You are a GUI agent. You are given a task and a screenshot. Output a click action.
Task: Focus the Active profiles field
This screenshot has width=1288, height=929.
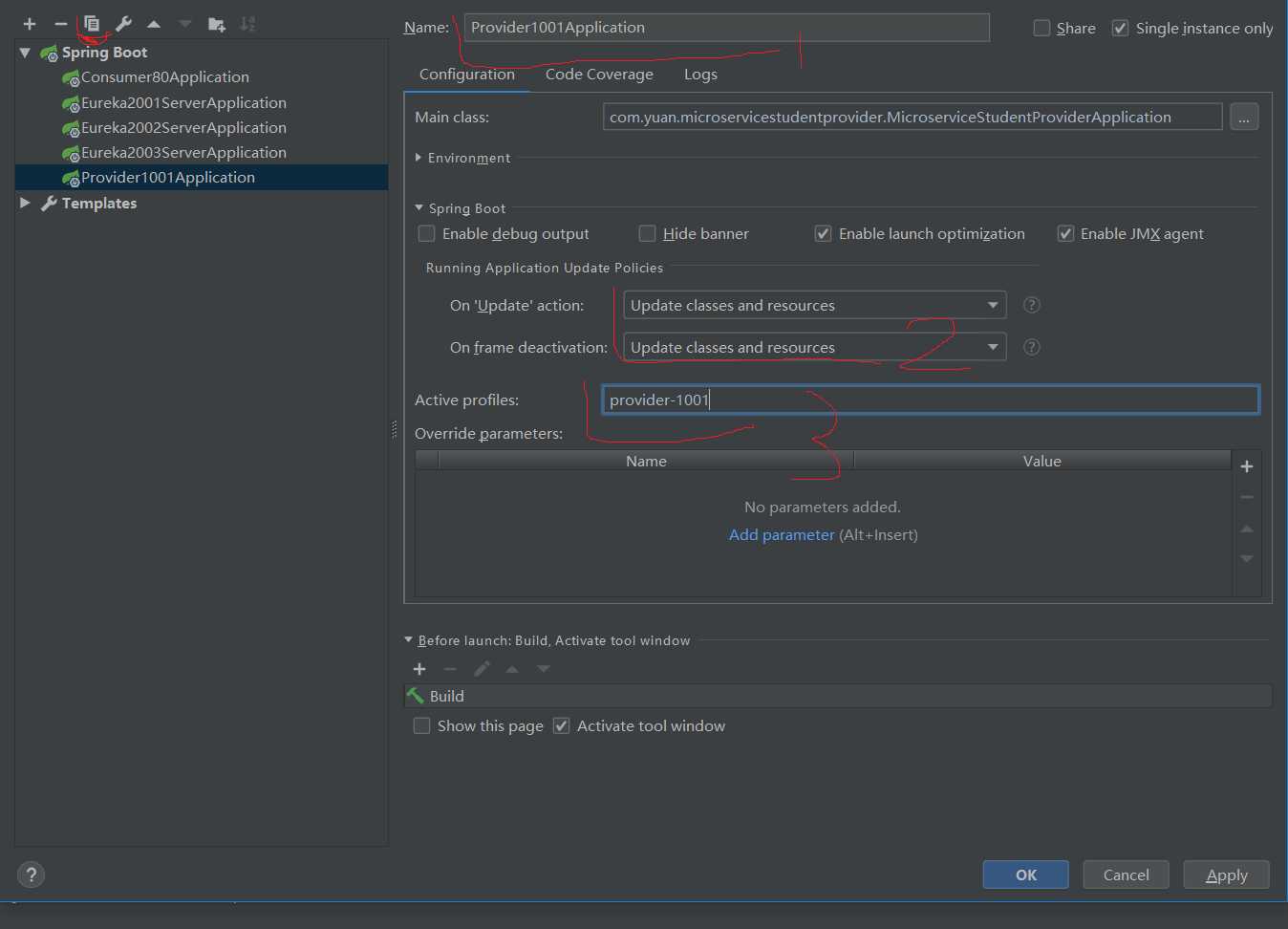(x=931, y=400)
